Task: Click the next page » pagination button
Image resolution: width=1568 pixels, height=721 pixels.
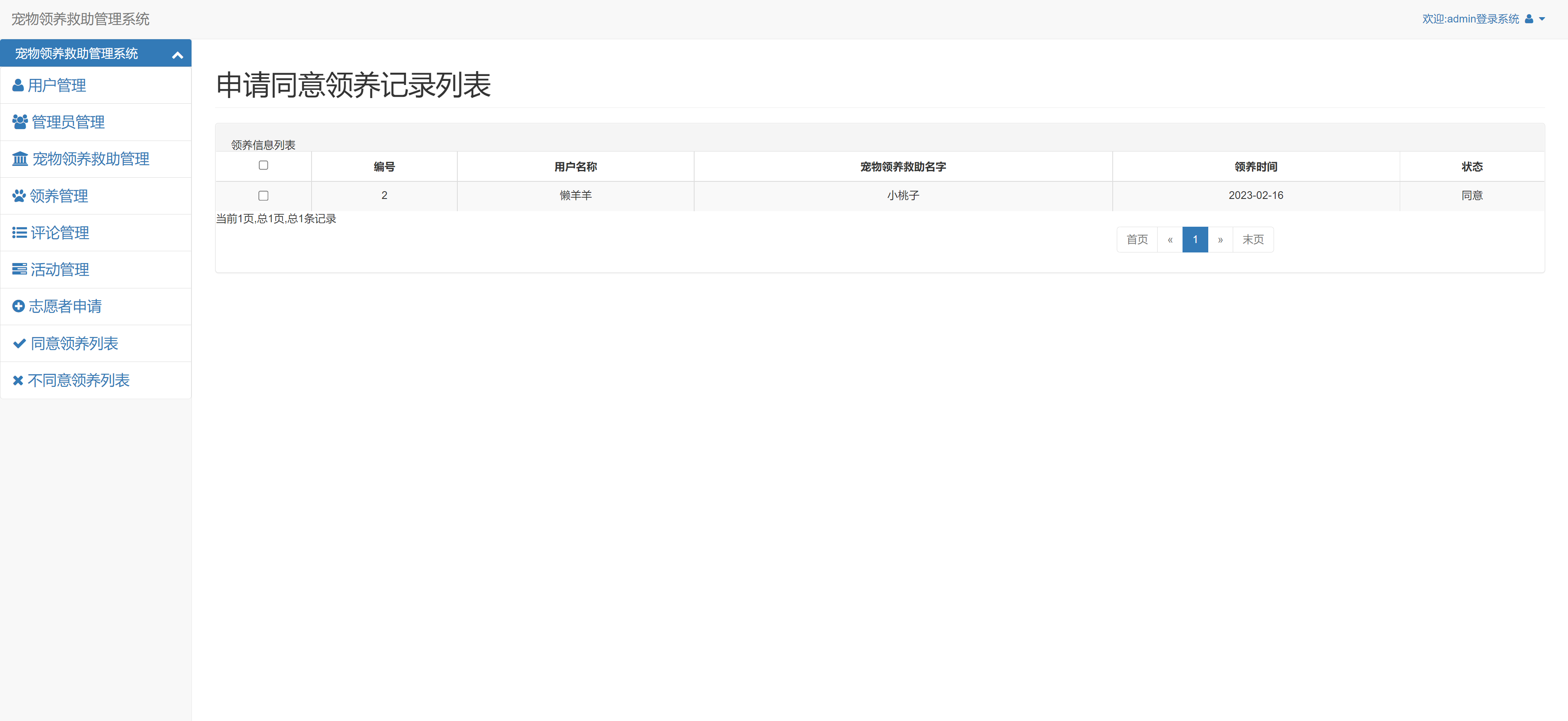Action: click(1220, 239)
